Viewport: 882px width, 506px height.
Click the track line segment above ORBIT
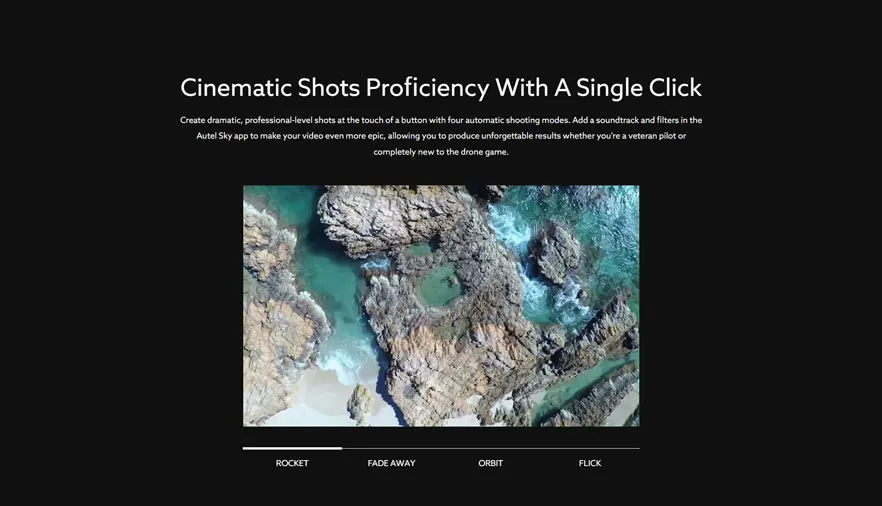tap(490, 448)
